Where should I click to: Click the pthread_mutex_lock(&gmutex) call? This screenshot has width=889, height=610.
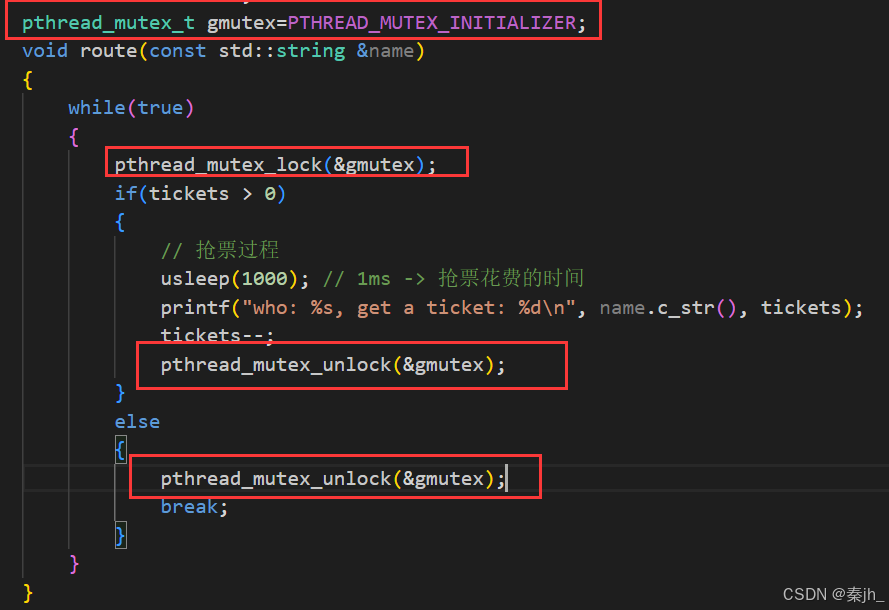tap(276, 165)
